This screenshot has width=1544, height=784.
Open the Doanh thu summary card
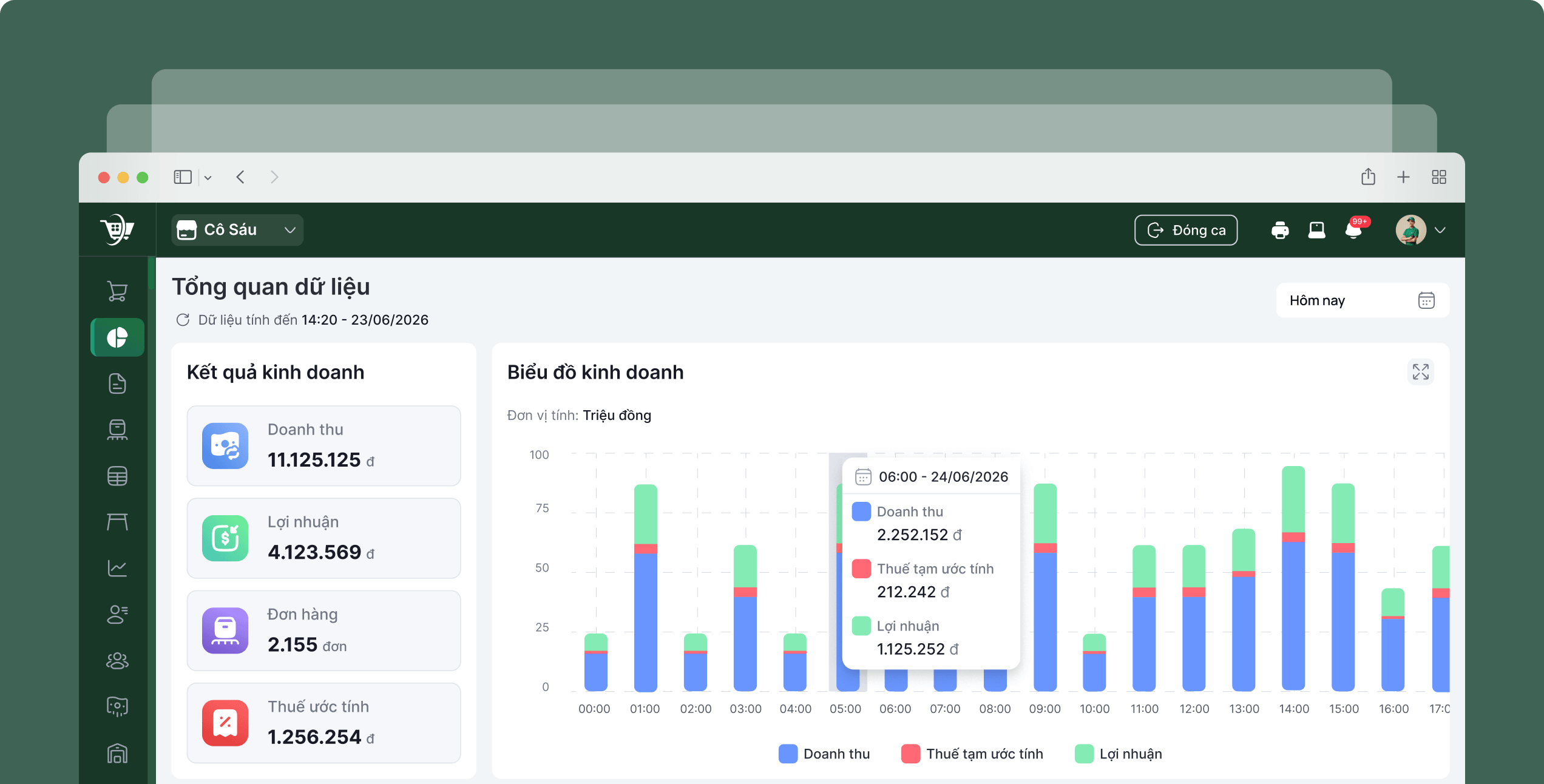(323, 446)
